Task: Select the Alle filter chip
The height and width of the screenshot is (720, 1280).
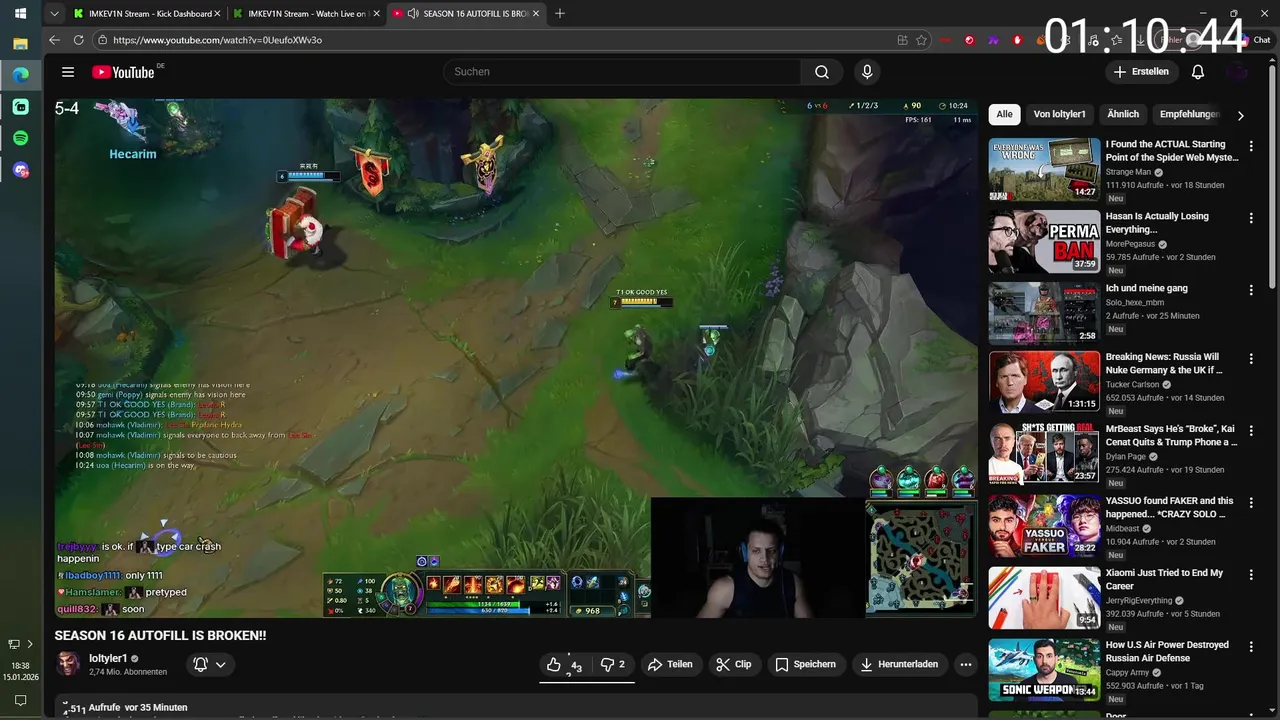Action: (1004, 114)
